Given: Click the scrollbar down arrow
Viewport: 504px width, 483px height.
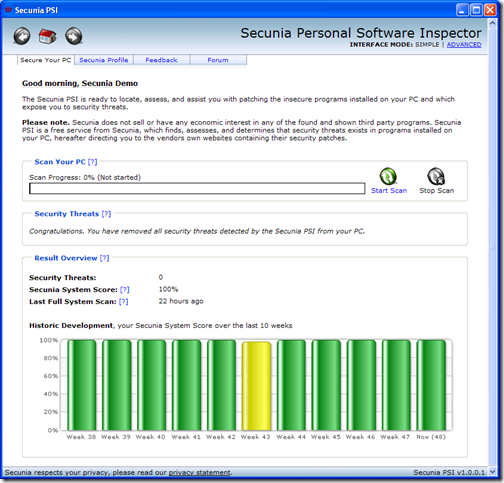Looking at the screenshot, I should point(492,472).
